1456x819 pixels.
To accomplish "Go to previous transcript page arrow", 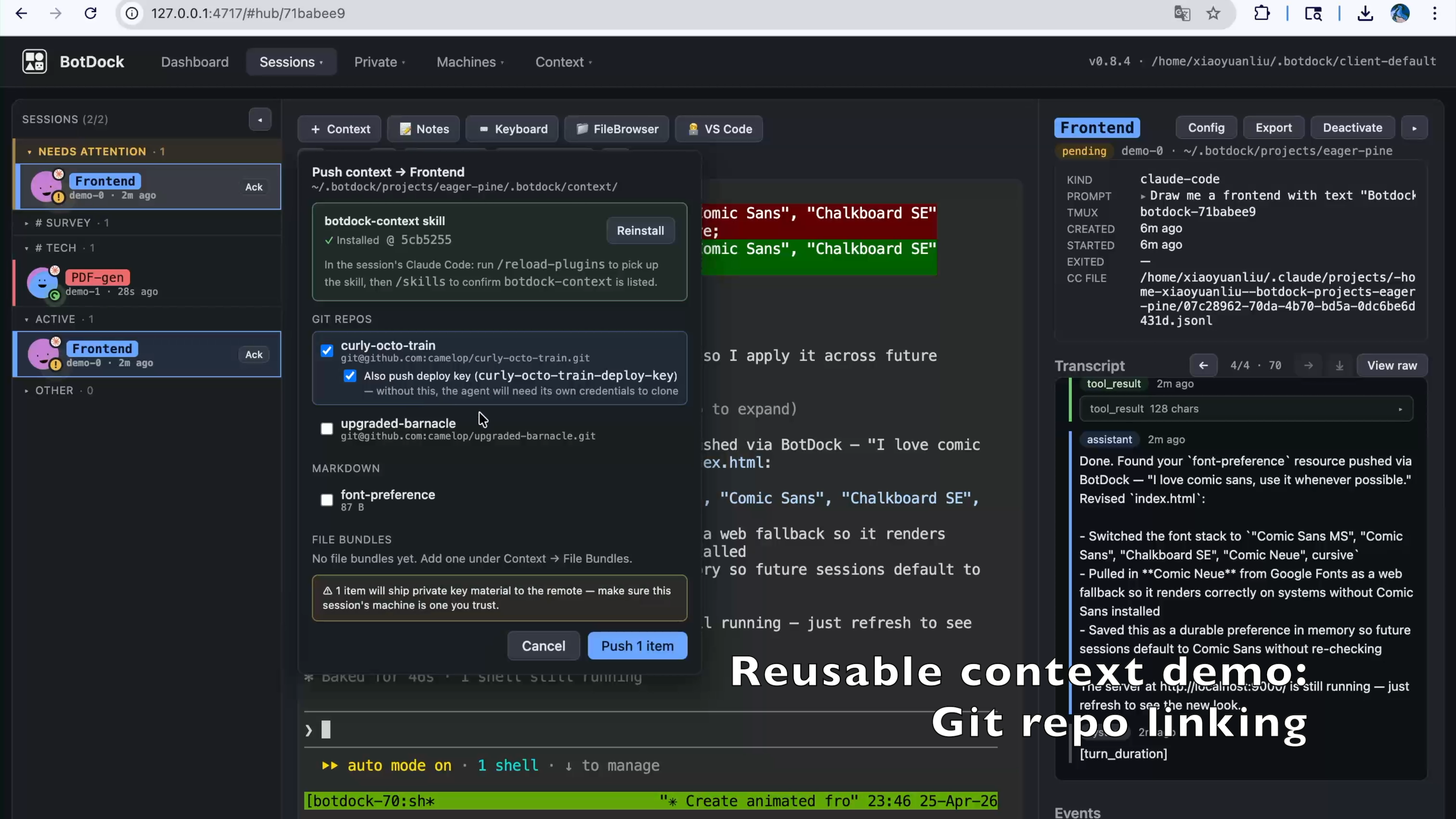I will [1203, 366].
